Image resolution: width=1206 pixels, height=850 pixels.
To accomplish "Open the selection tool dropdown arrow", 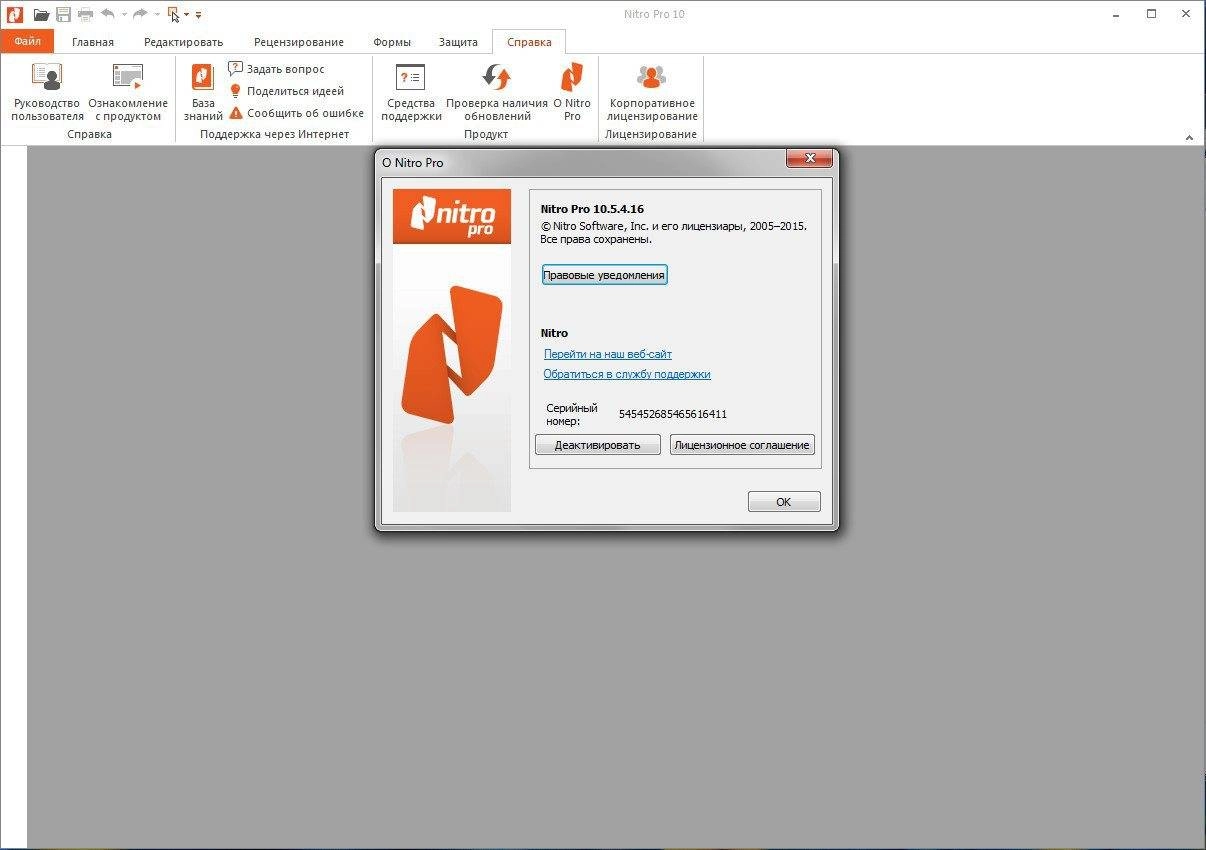I will tap(187, 15).
